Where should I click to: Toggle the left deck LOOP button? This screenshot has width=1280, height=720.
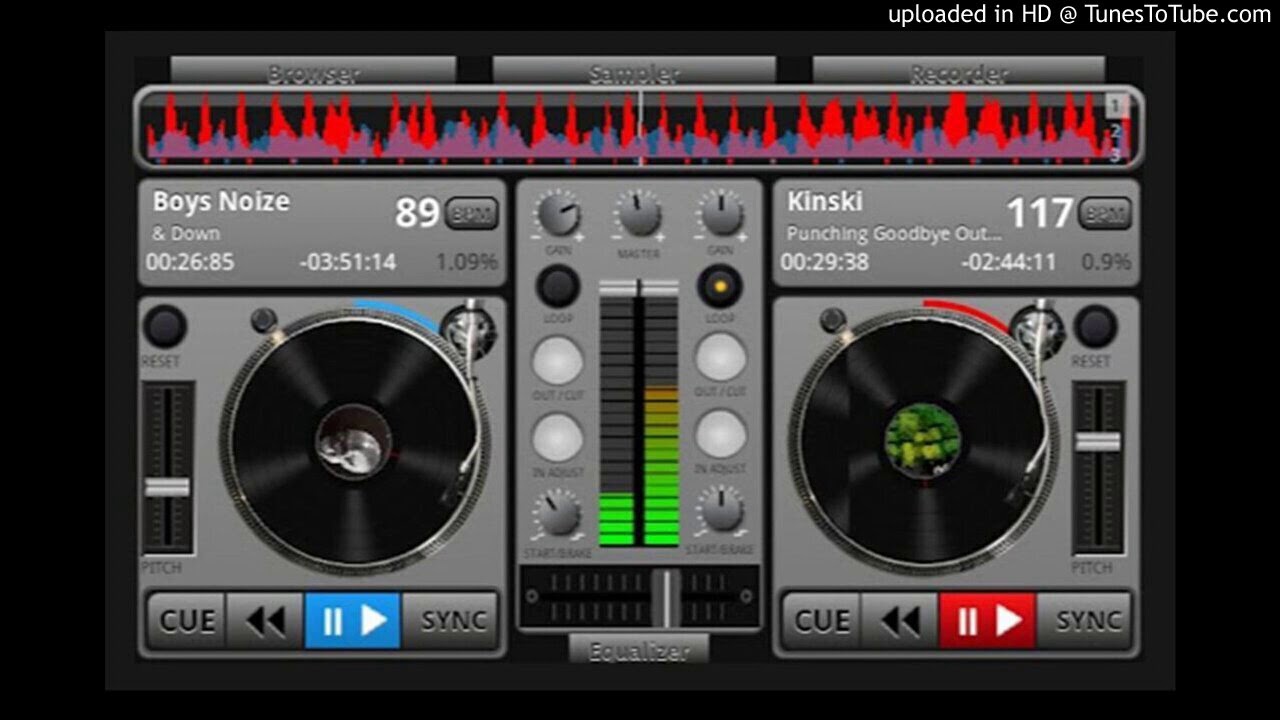point(558,287)
